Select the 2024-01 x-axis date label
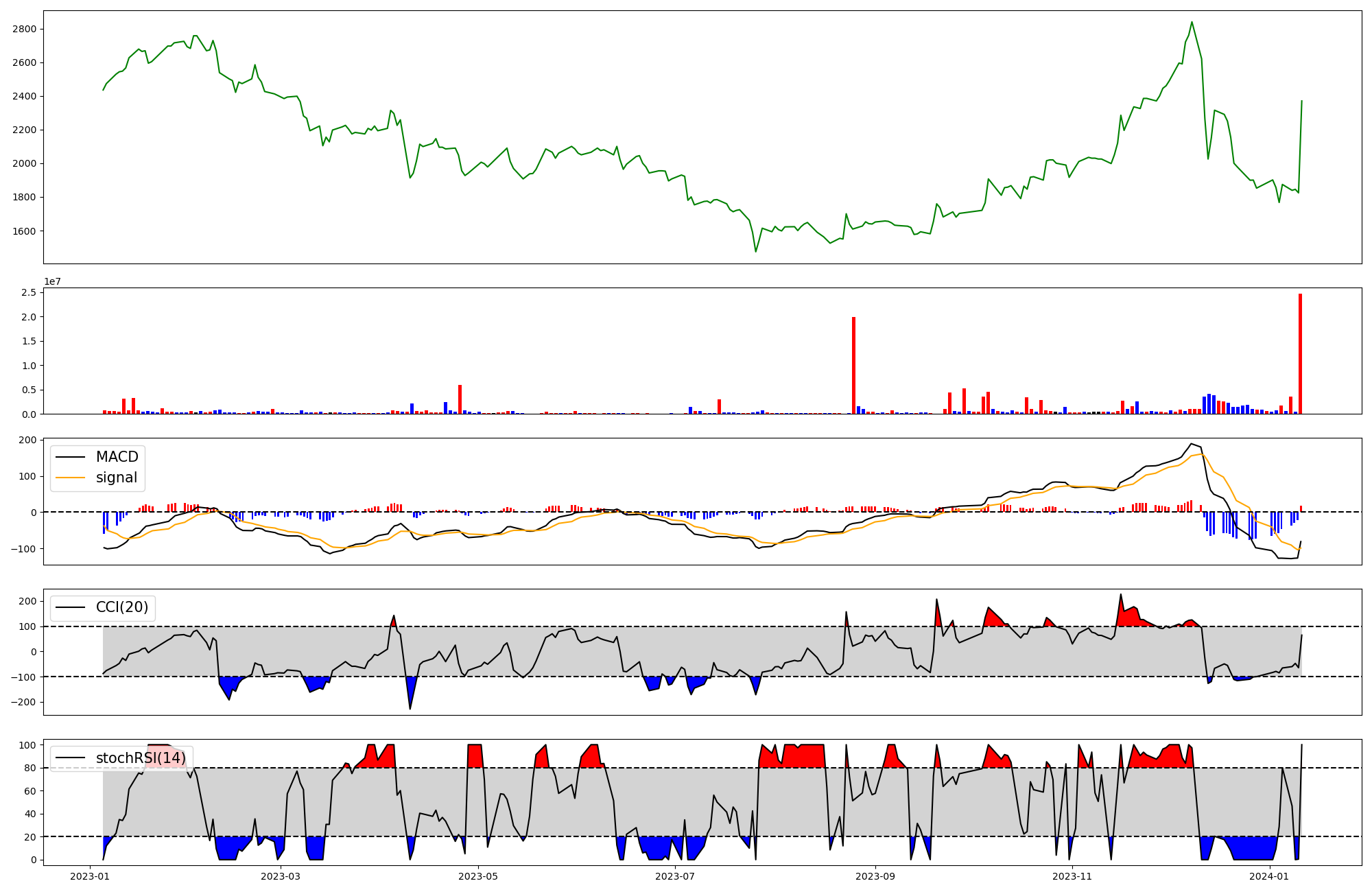This screenshot has height=892, width=1372. coord(1269,876)
